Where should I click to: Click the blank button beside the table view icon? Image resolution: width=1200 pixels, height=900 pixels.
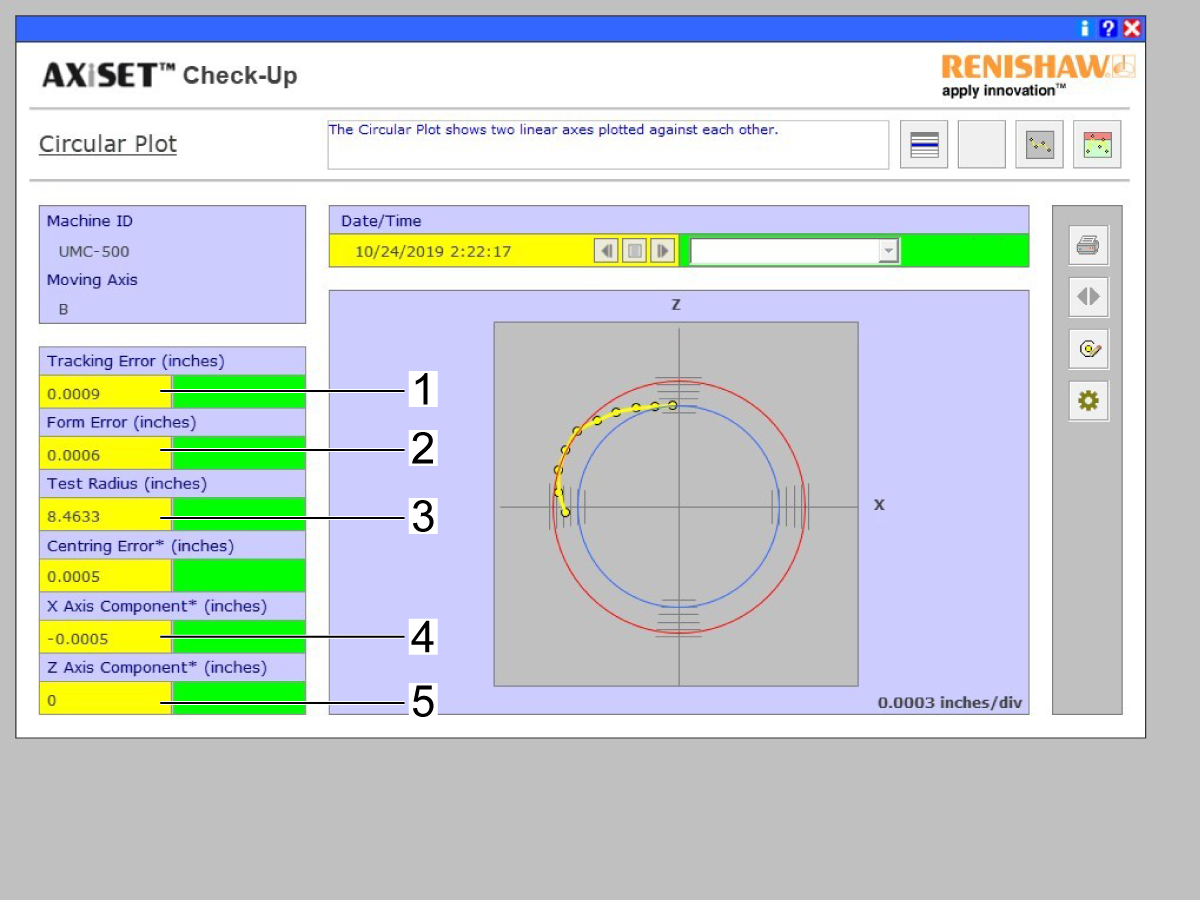[x=982, y=145]
